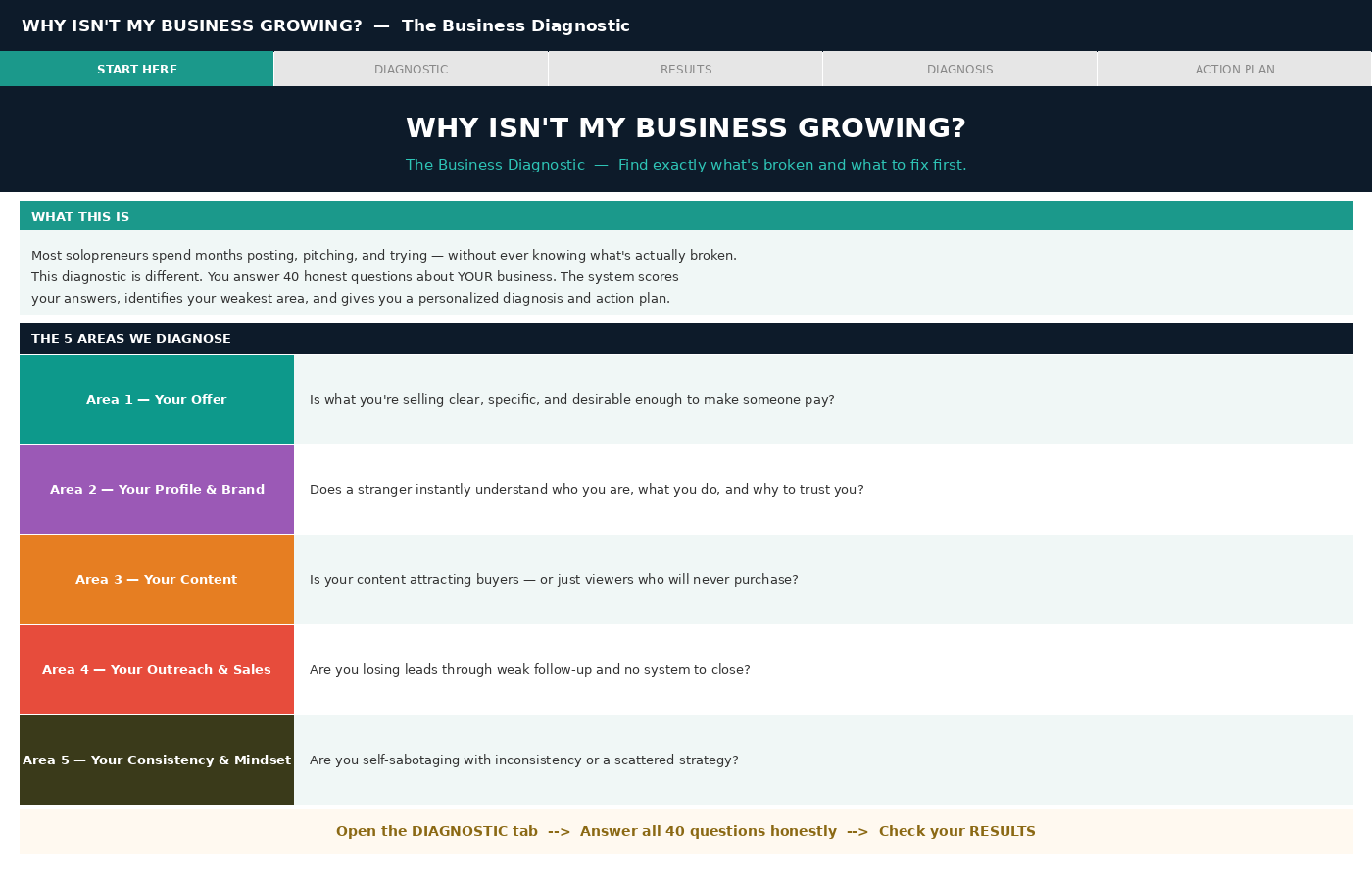Click the losing leads follow-up description

[530, 670]
